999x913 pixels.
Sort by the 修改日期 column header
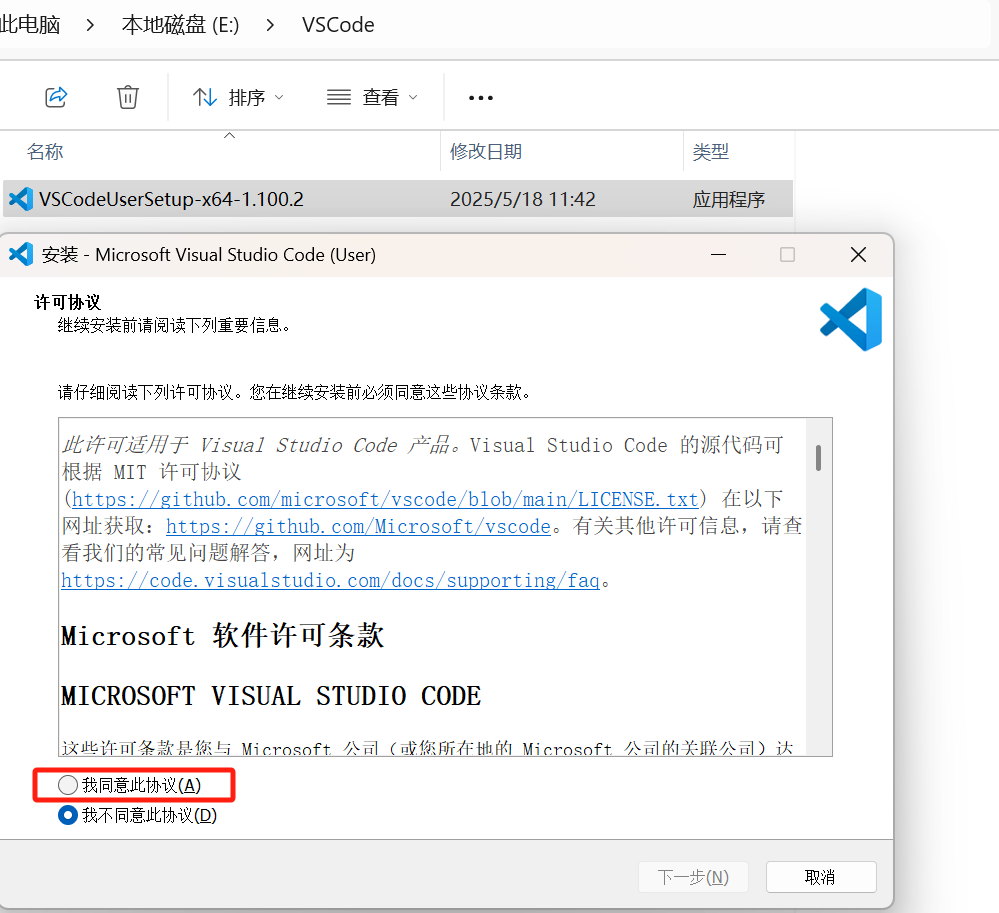485,152
